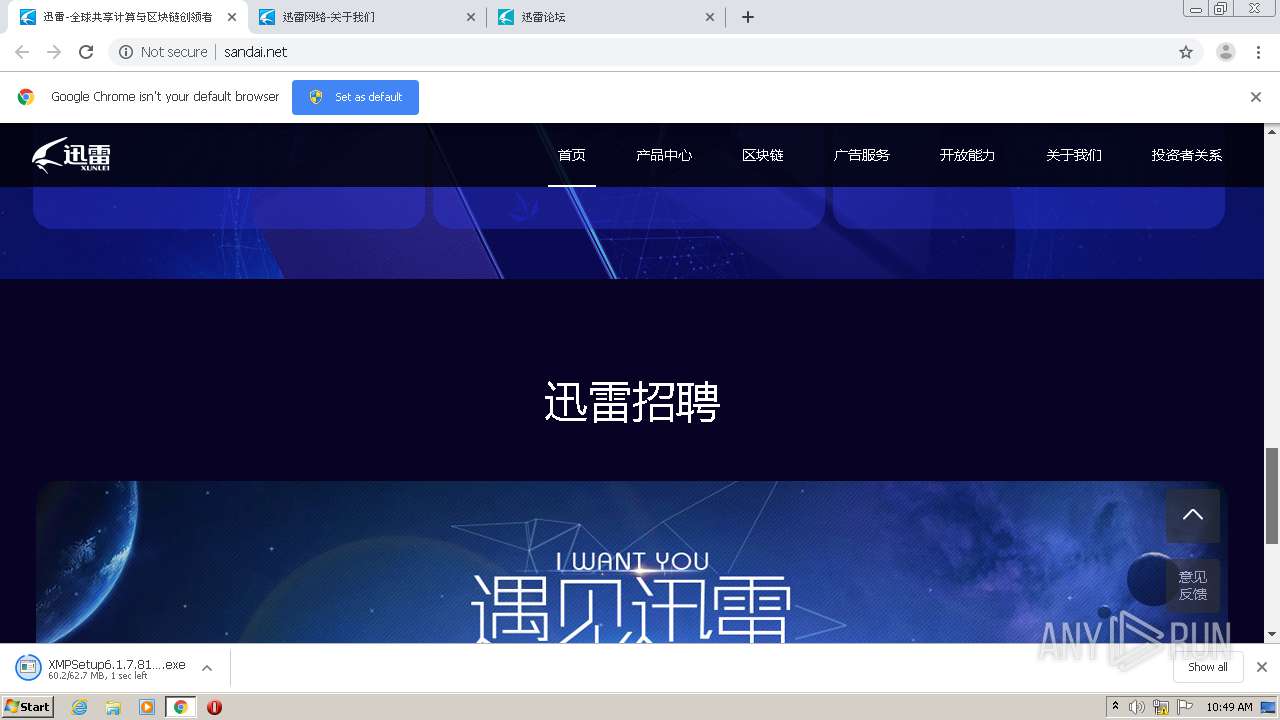The image size is (1280, 720).
Task: Bookmark this page with the star icon
Action: [1186, 52]
